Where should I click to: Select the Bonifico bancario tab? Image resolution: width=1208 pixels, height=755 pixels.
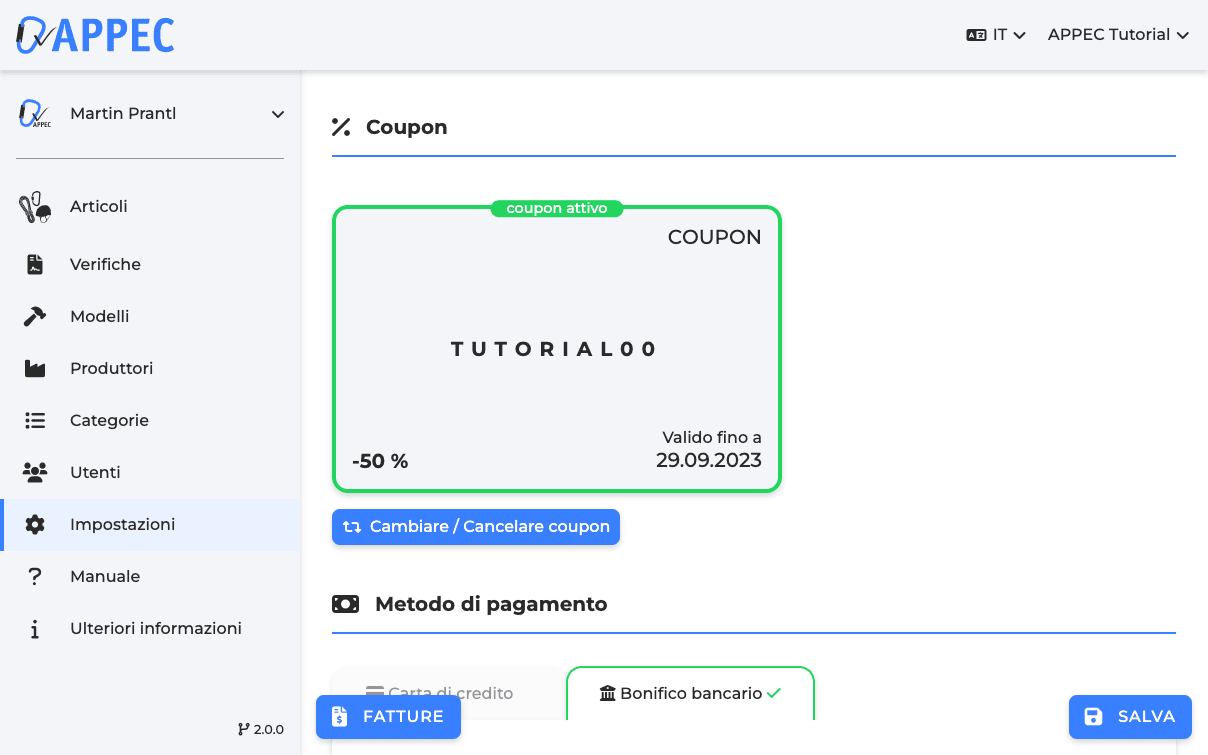point(690,693)
